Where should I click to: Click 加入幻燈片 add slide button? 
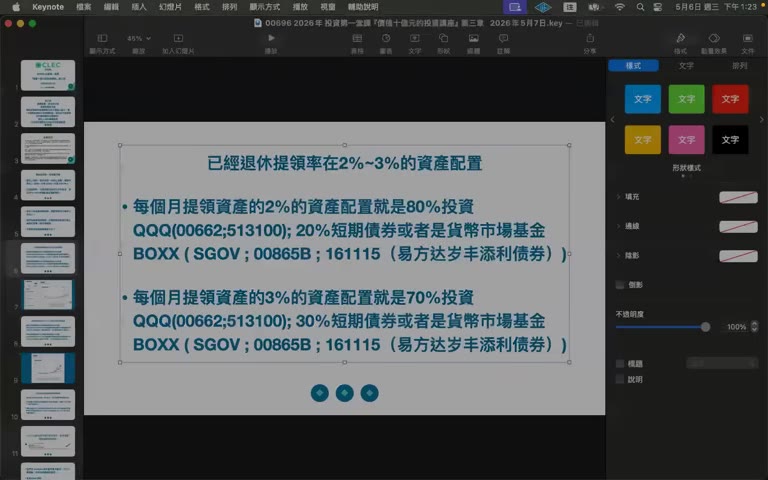point(178,43)
